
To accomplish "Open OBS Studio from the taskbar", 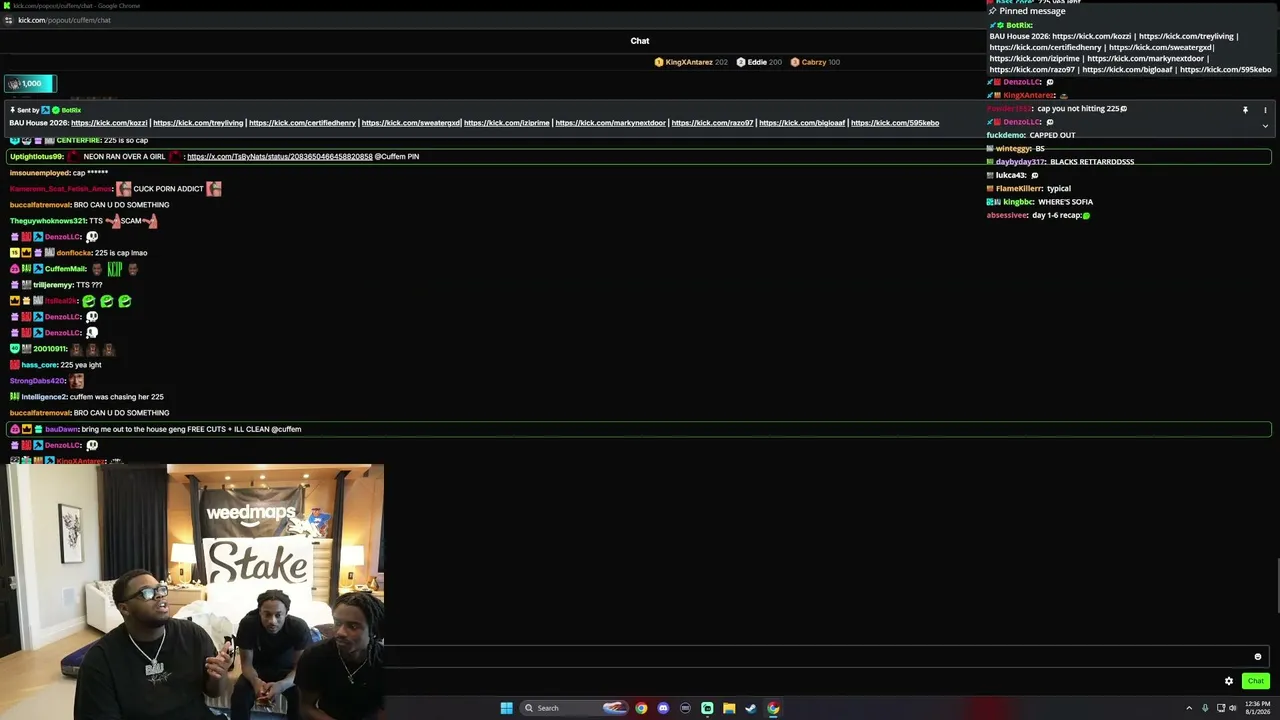I will [685, 708].
